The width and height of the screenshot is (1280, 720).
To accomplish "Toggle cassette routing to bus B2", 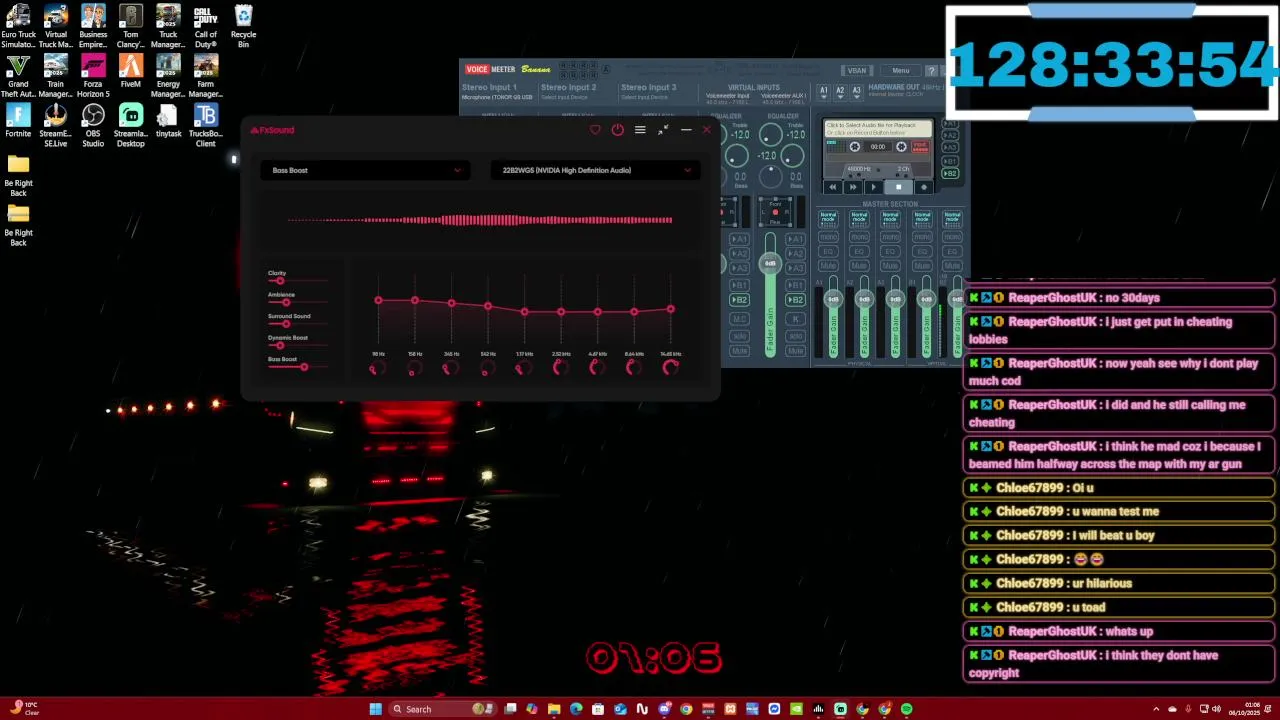I will coord(951,173).
